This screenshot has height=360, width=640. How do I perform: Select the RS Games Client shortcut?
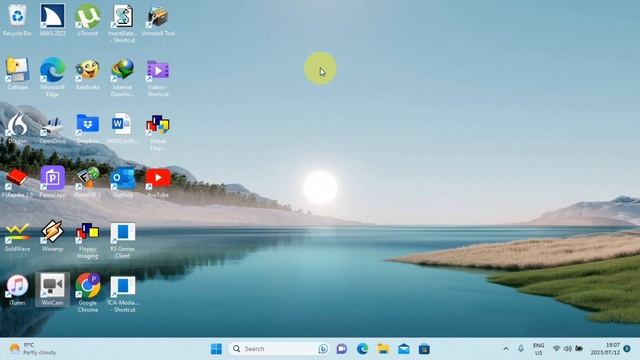tap(122, 240)
